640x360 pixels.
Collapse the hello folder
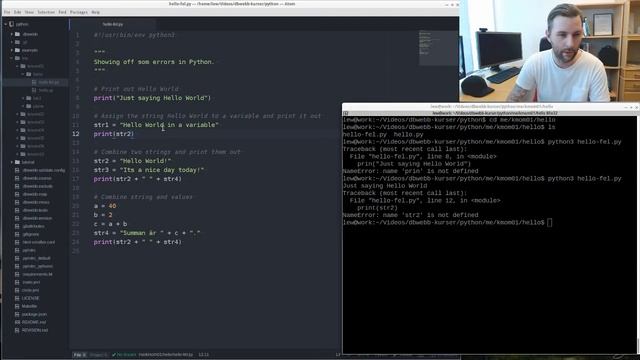click(23, 74)
